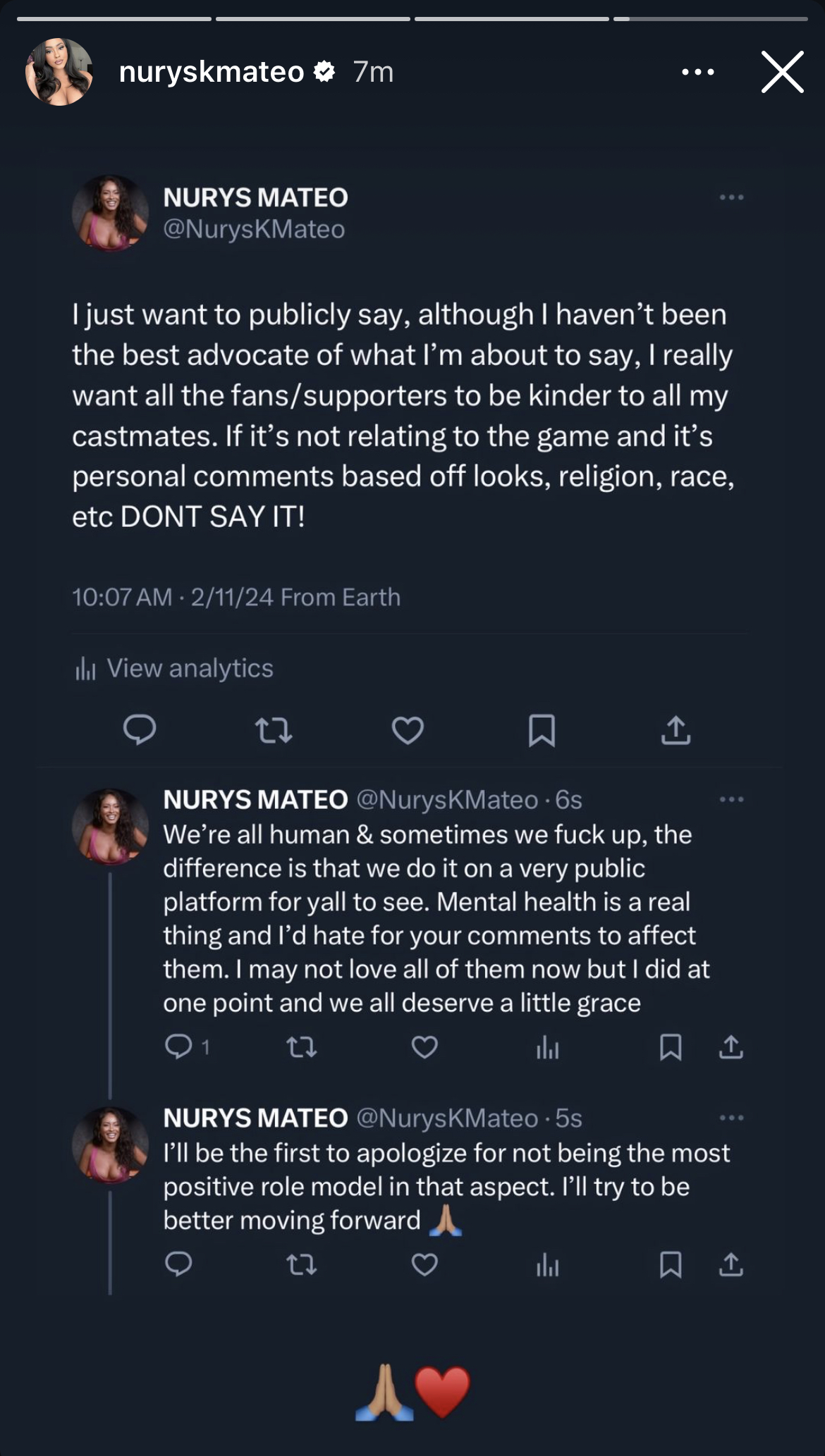This screenshot has width=825, height=1456.
Task: Retweet the apology reply posted 5s ago
Action: [302, 1266]
